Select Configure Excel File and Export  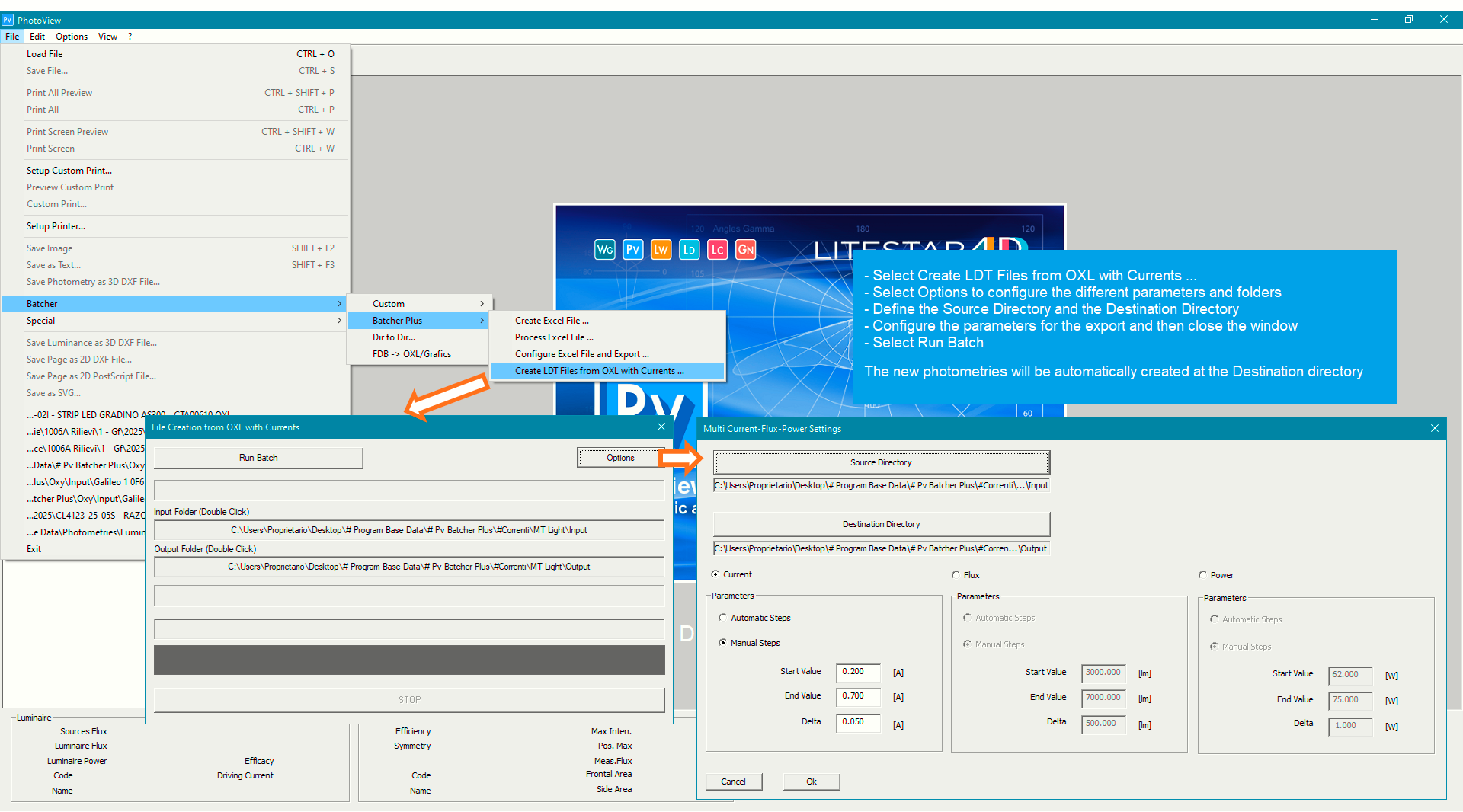pyautogui.click(x=607, y=354)
